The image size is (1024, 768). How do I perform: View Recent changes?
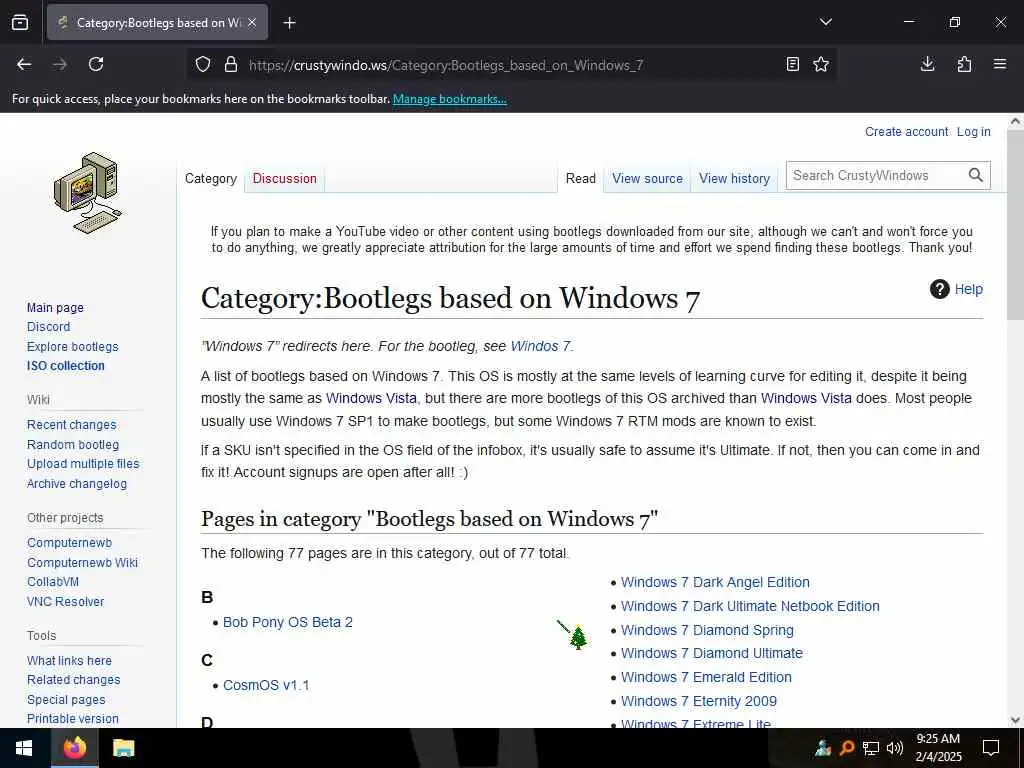point(71,424)
